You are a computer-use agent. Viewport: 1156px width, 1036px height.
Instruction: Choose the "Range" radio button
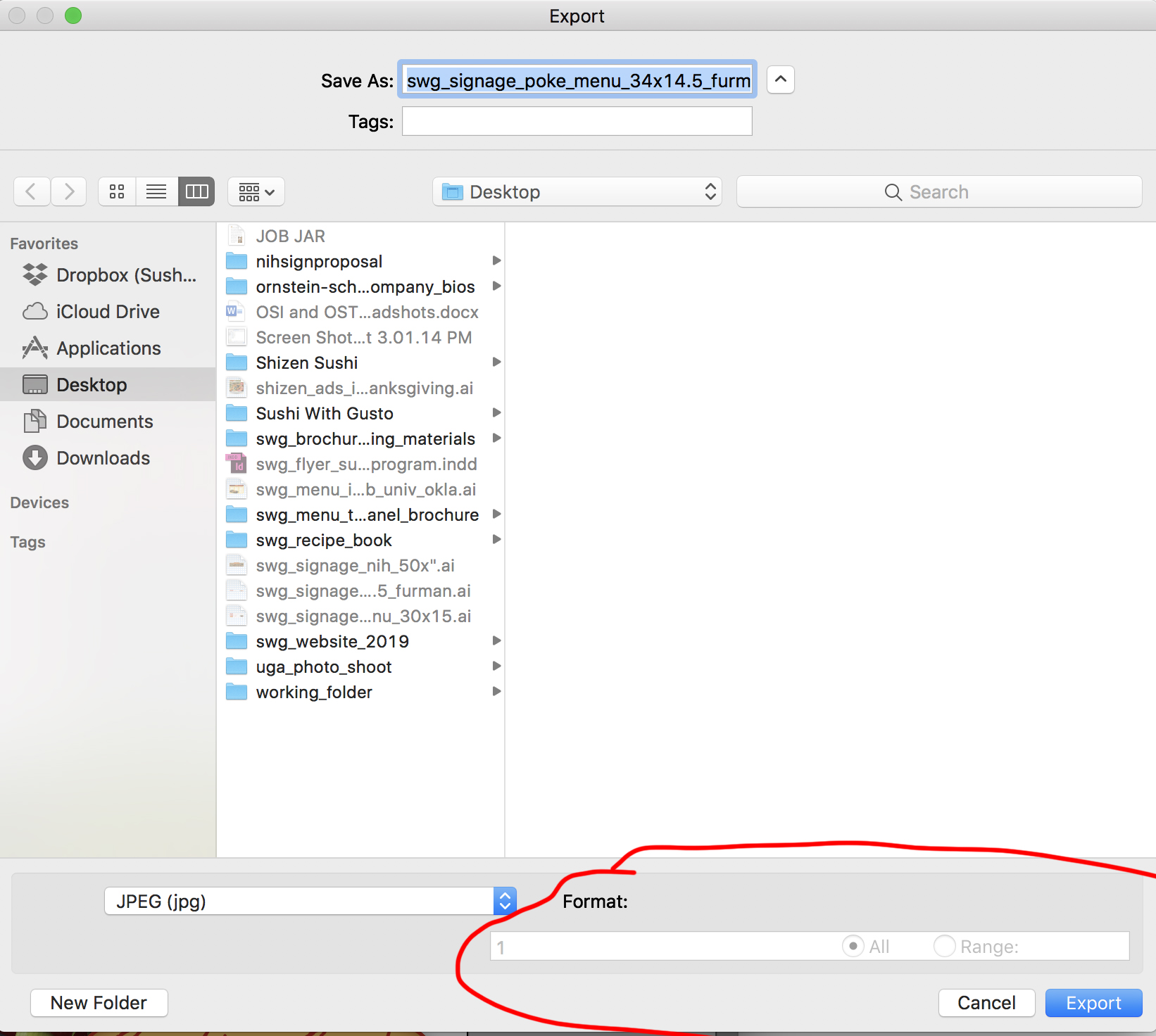(x=944, y=946)
